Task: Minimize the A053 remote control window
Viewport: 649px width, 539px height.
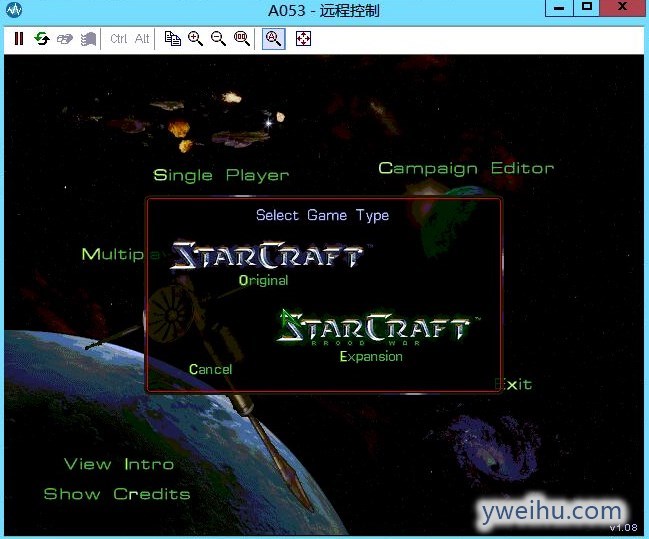Action: coord(559,7)
